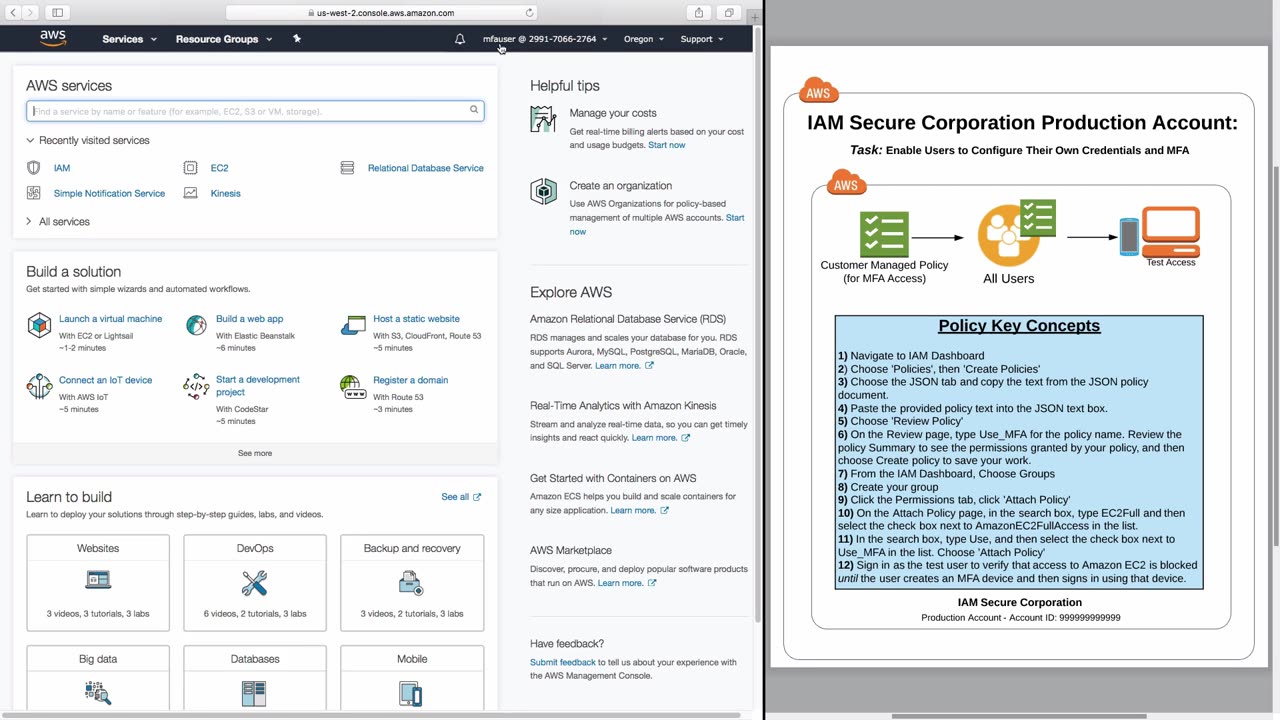The image size is (1280, 720).
Task: Click the Safari sidebar toggle icon
Action: click(57, 13)
